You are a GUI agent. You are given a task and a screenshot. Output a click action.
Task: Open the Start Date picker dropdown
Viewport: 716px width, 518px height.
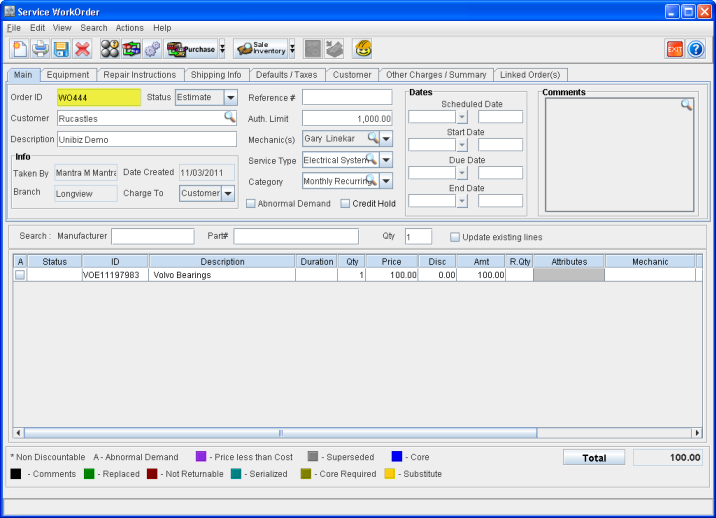(462, 145)
